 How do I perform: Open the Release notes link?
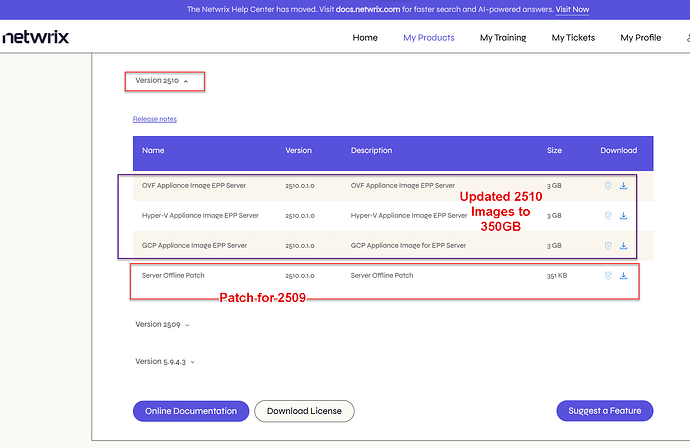(154, 119)
